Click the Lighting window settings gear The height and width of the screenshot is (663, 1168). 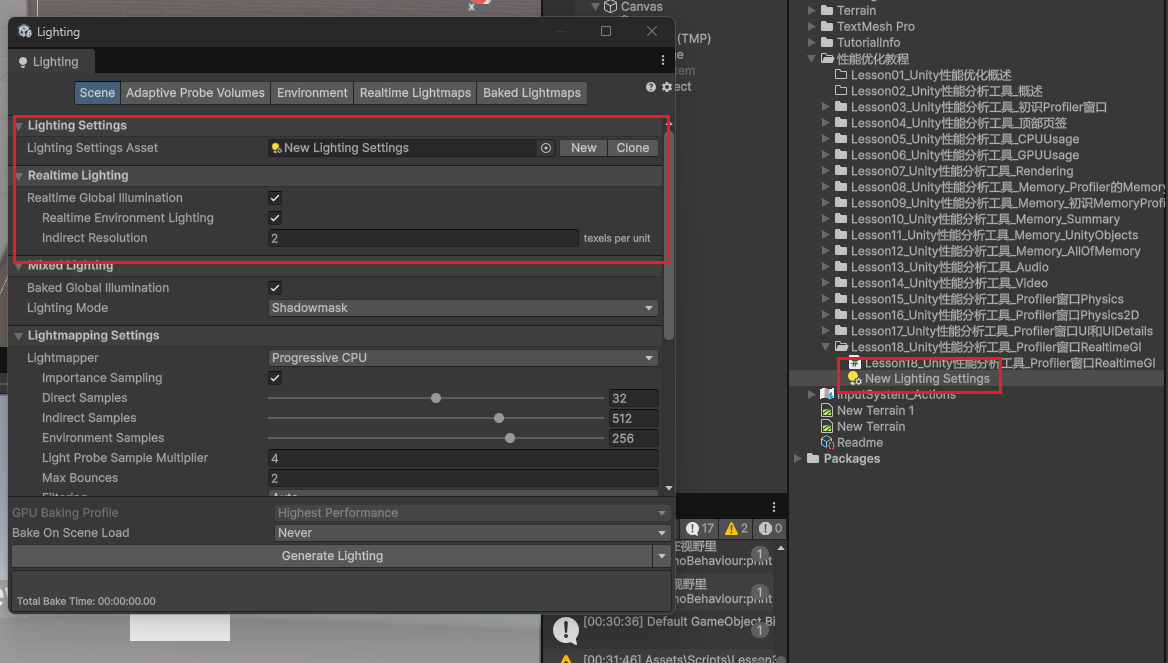tap(666, 88)
